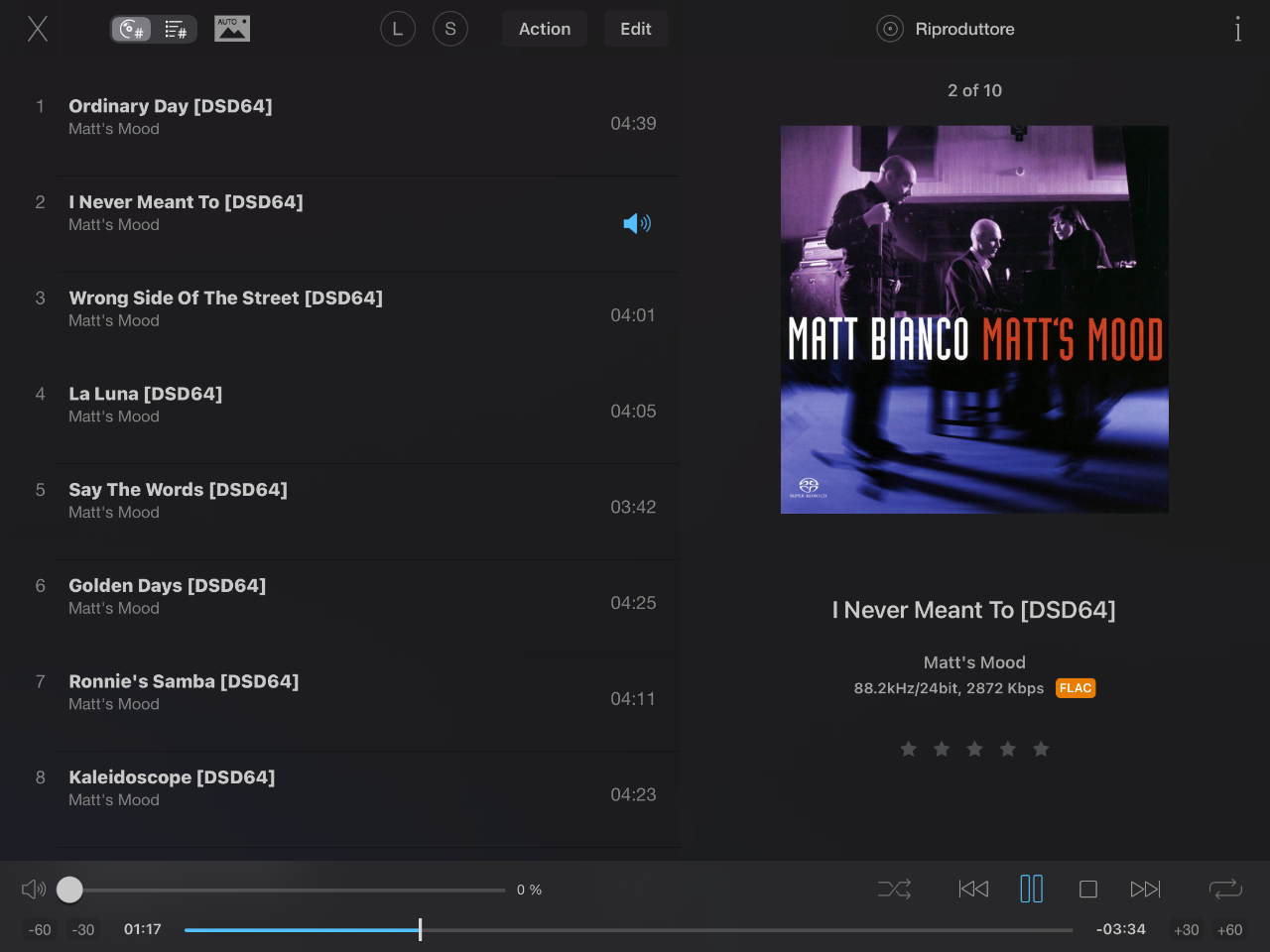Mute audio with the volume speaker icon
1270x952 pixels.
pyautogui.click(x=34, y=890)
